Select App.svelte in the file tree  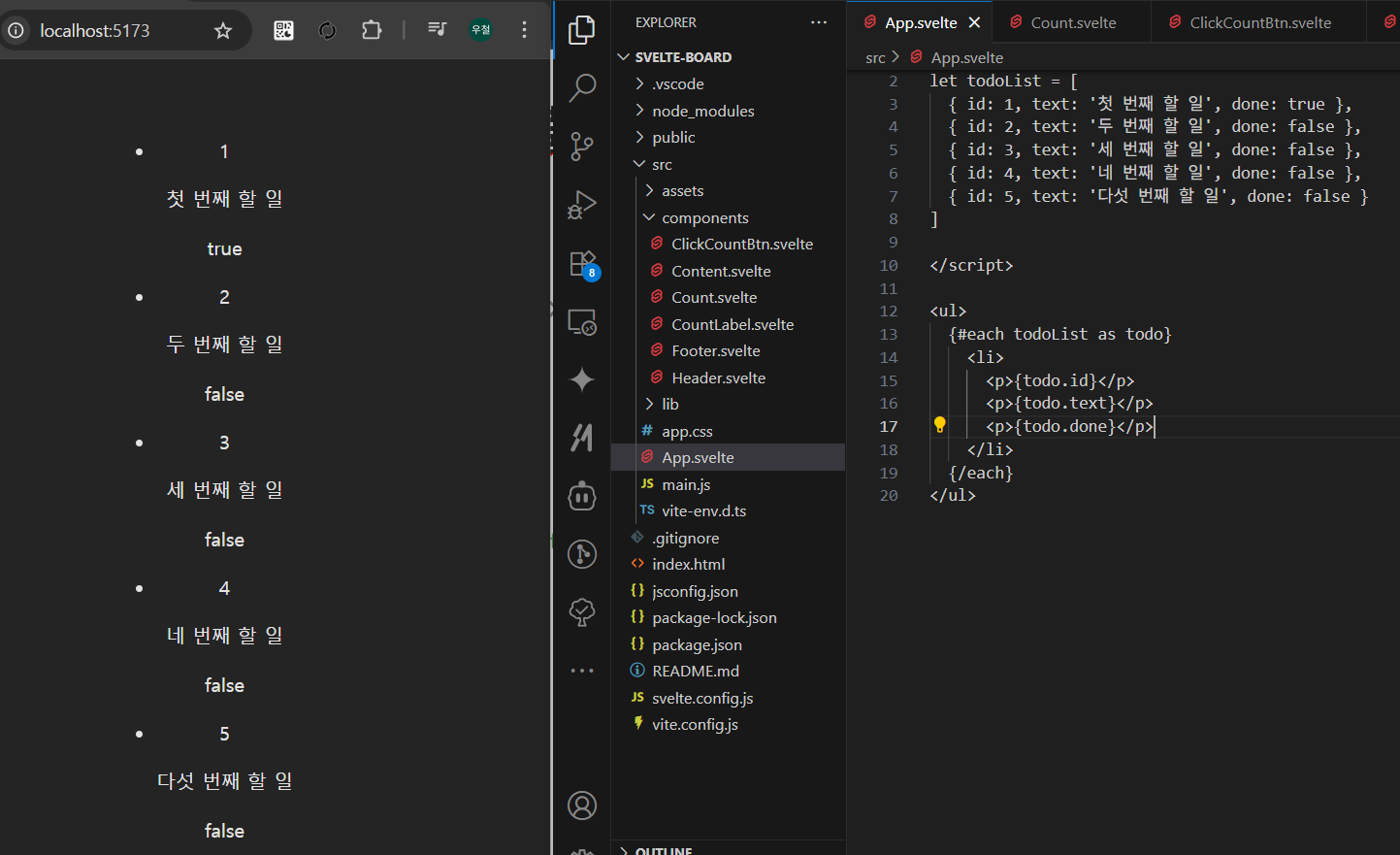[729, 457]
